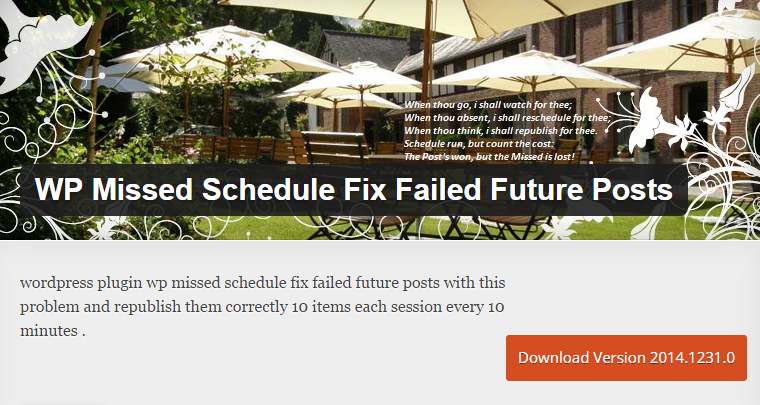Select the "When thou absent" poem line
Image resolution: width=760 pixels, height=405 pixels.
click(507, 118)
